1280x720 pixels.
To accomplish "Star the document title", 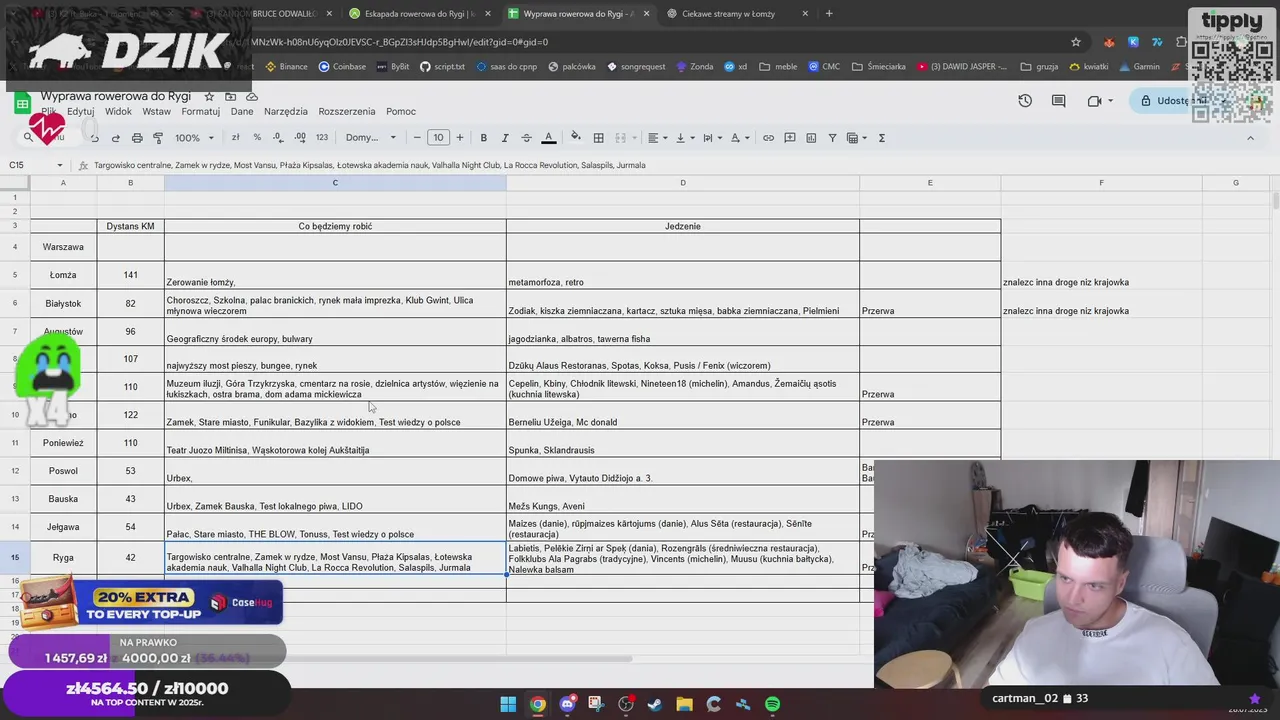I will [209, 96].
